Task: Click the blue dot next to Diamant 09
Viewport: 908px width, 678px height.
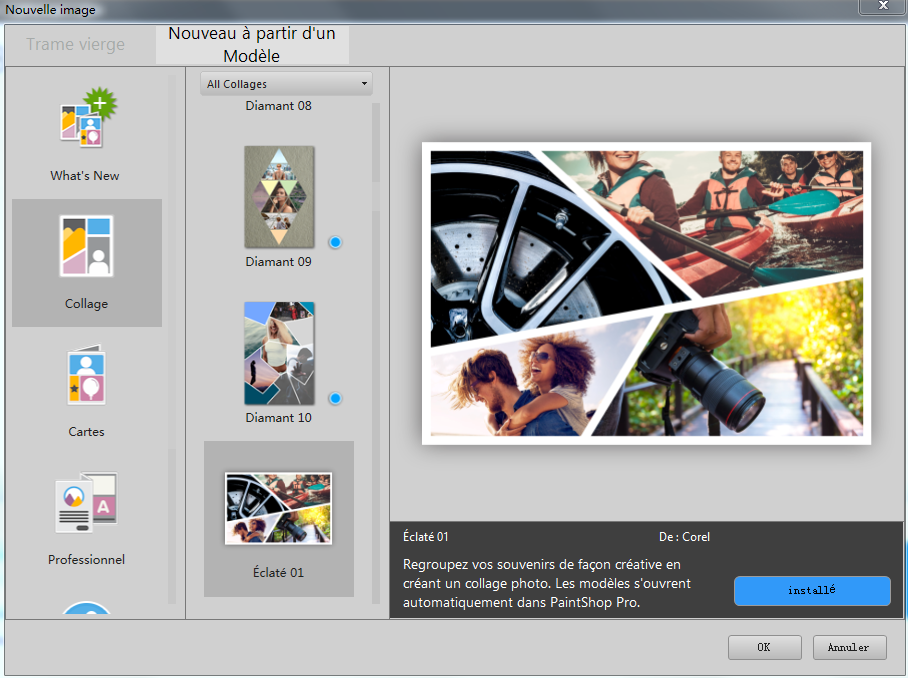Action: tap(335, 242)
